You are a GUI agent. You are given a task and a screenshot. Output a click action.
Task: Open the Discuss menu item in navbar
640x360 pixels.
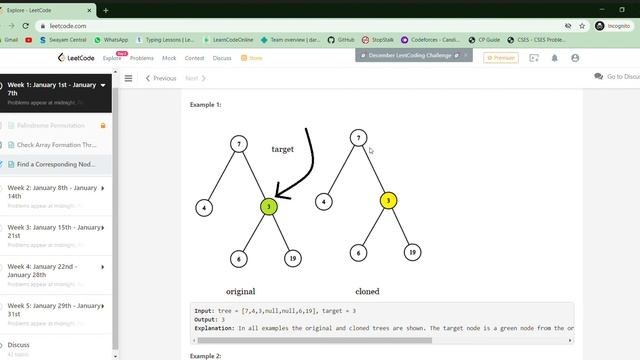222,58
